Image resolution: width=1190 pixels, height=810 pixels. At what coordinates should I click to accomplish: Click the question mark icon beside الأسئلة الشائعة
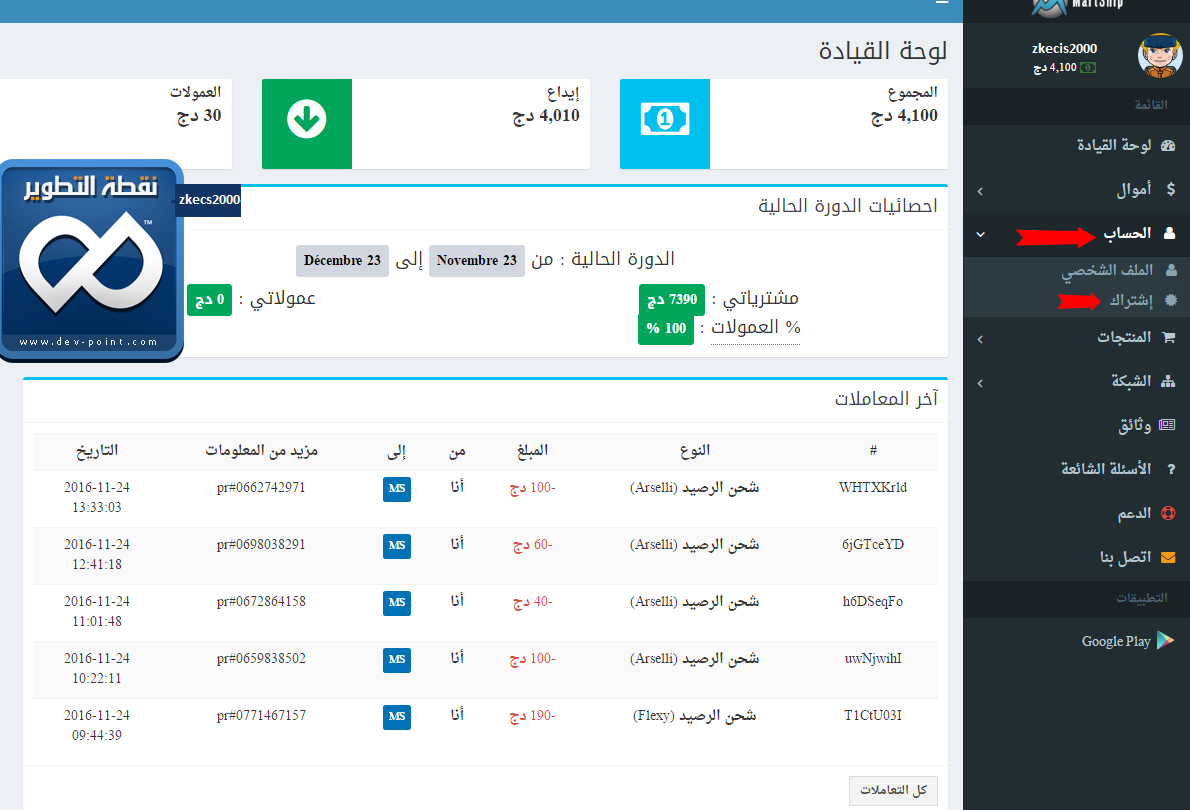point(1171,469)
